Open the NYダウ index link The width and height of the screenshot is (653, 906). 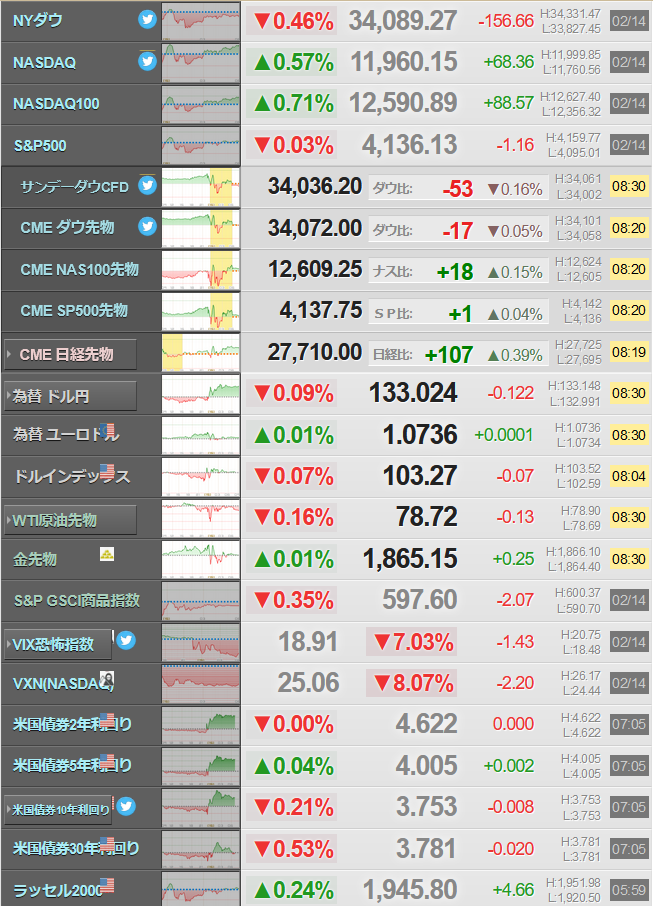click(38, 21)
